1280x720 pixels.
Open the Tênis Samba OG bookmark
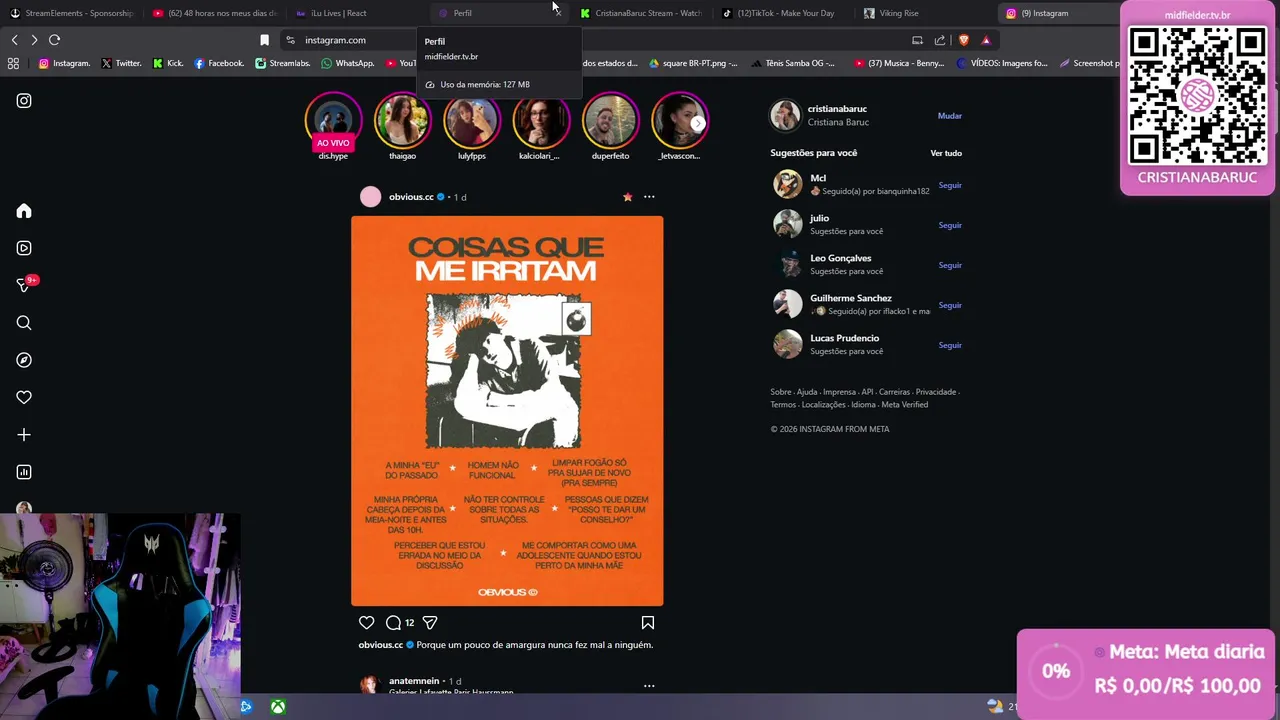coord(792,63)
